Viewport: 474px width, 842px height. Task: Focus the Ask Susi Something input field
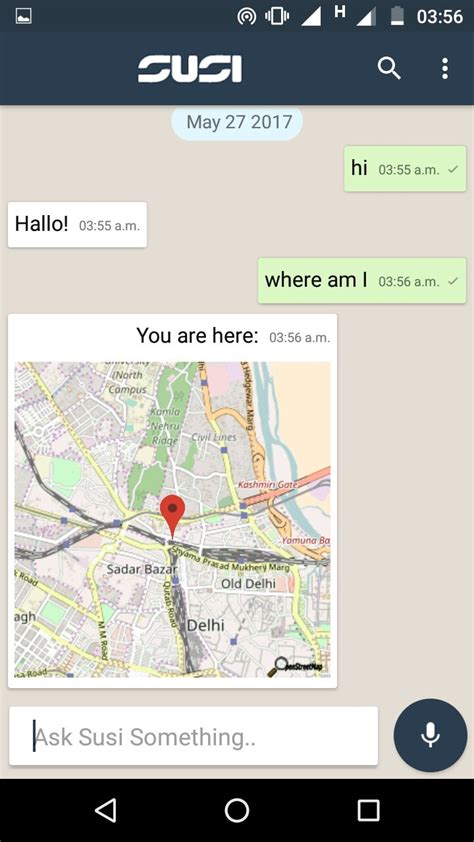193,736
